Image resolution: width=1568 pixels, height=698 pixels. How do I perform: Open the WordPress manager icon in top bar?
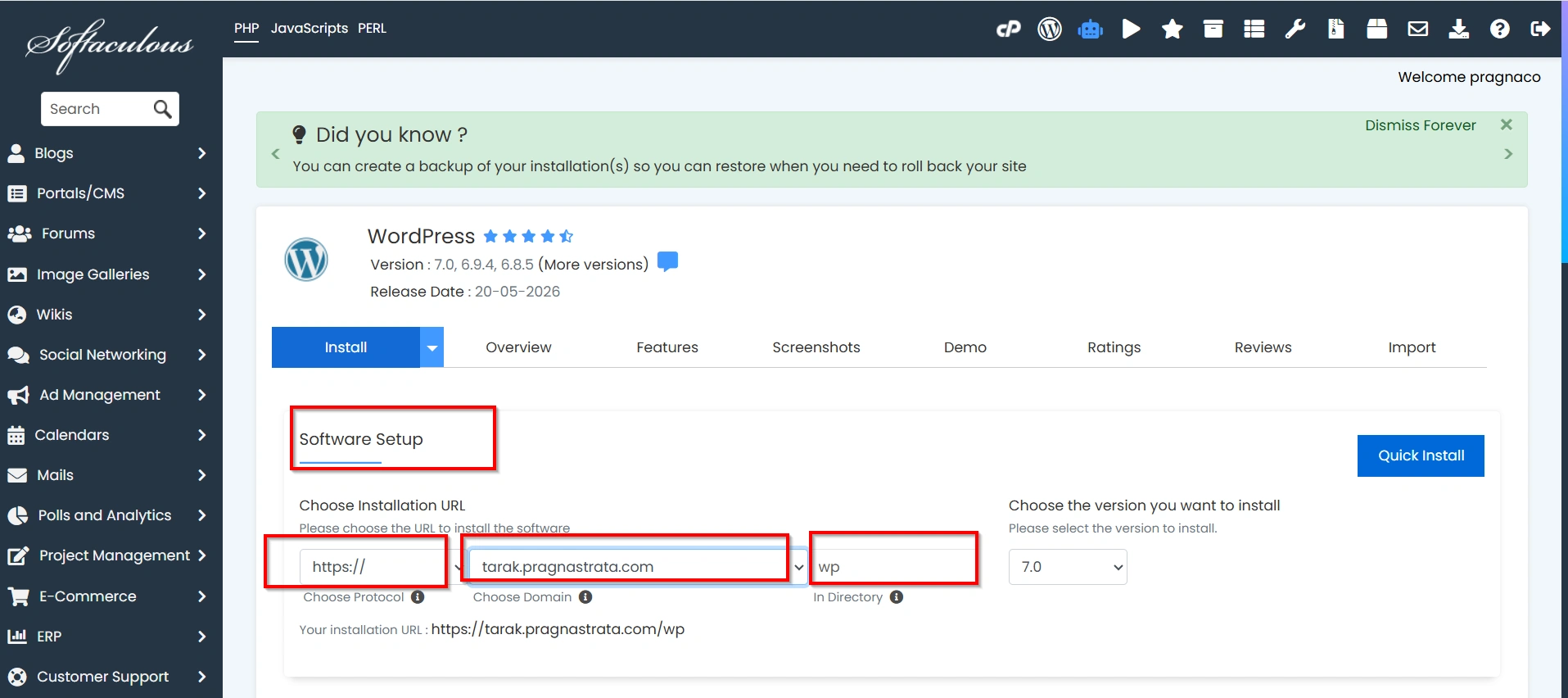point(1049,29)
